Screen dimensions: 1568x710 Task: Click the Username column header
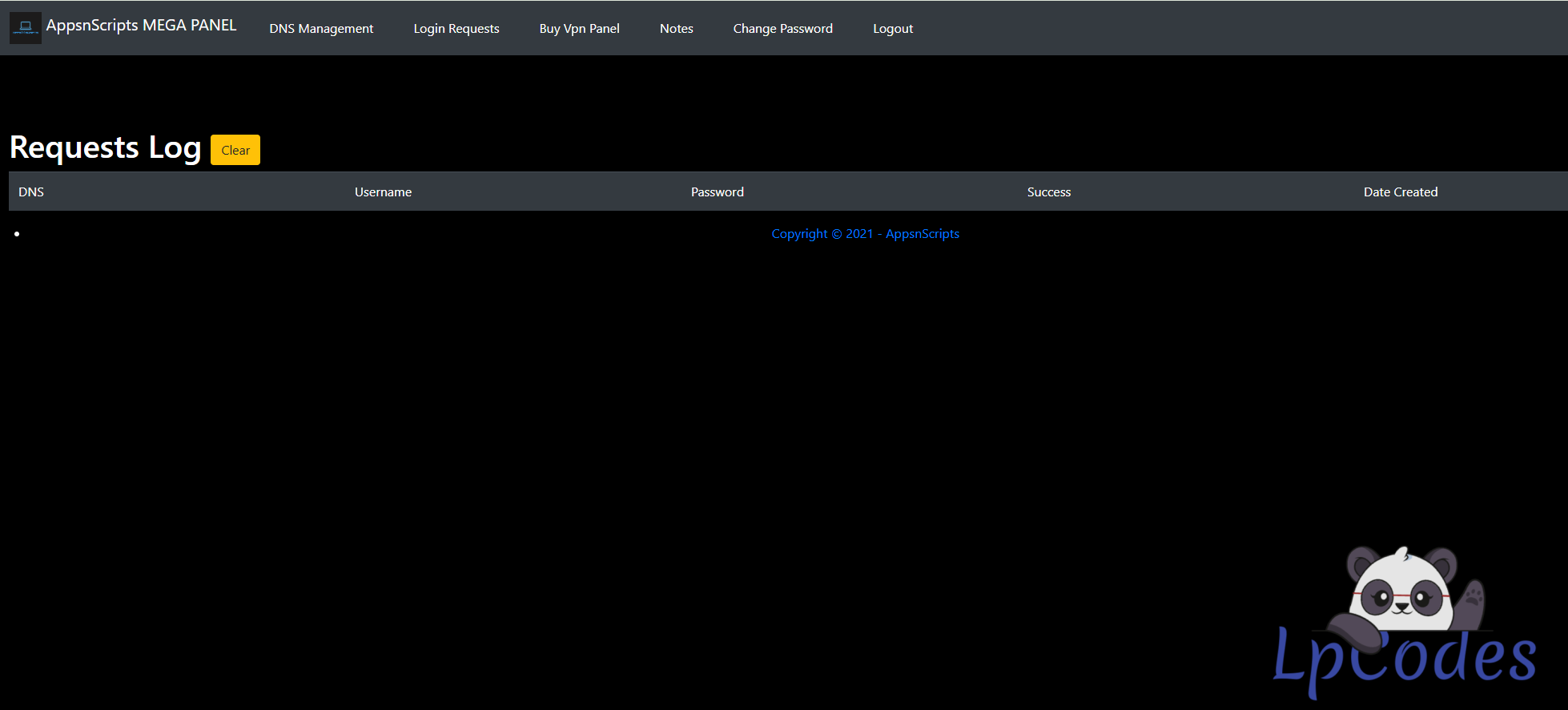click(383, 192)
